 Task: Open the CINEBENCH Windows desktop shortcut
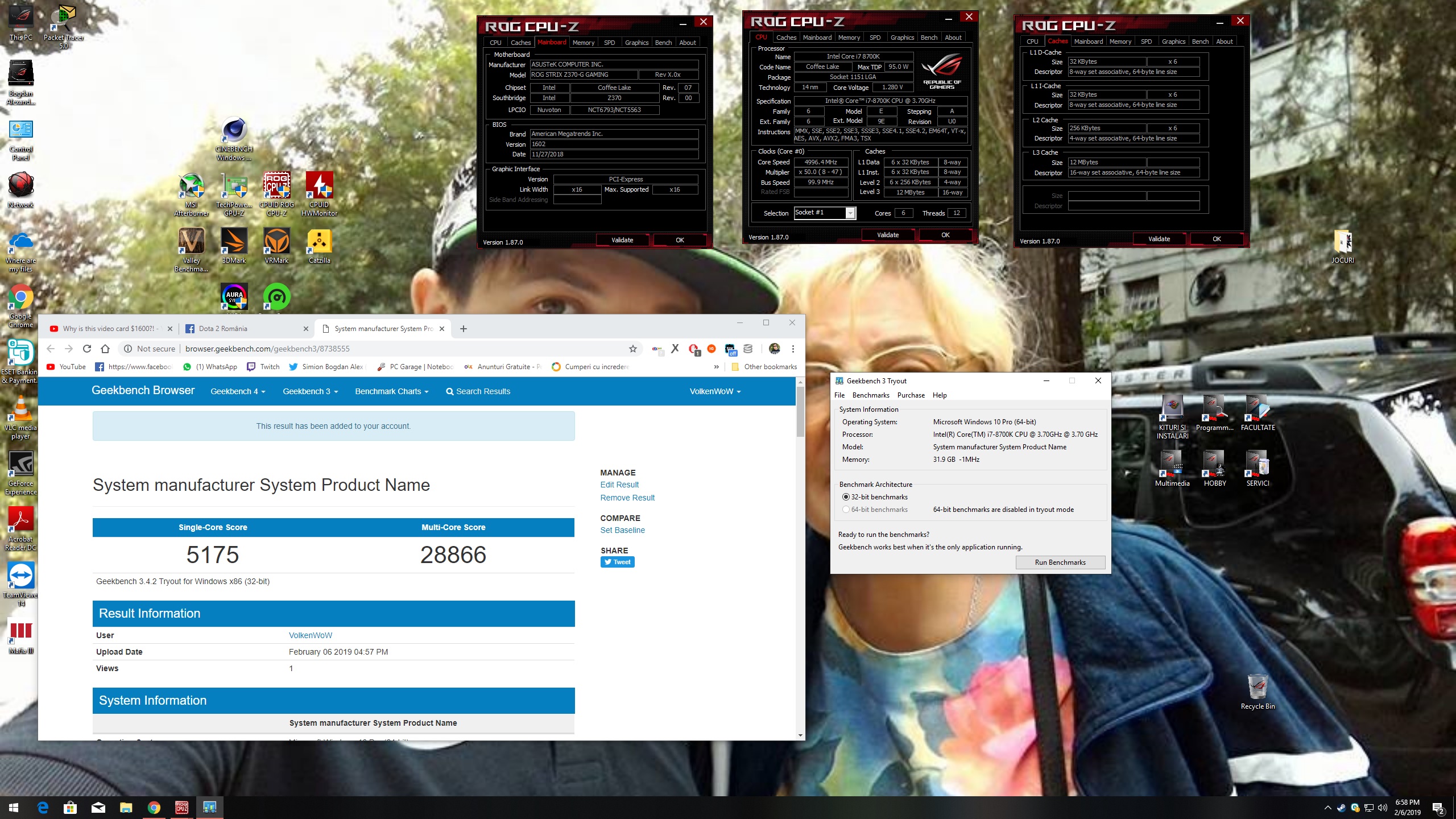234,139
